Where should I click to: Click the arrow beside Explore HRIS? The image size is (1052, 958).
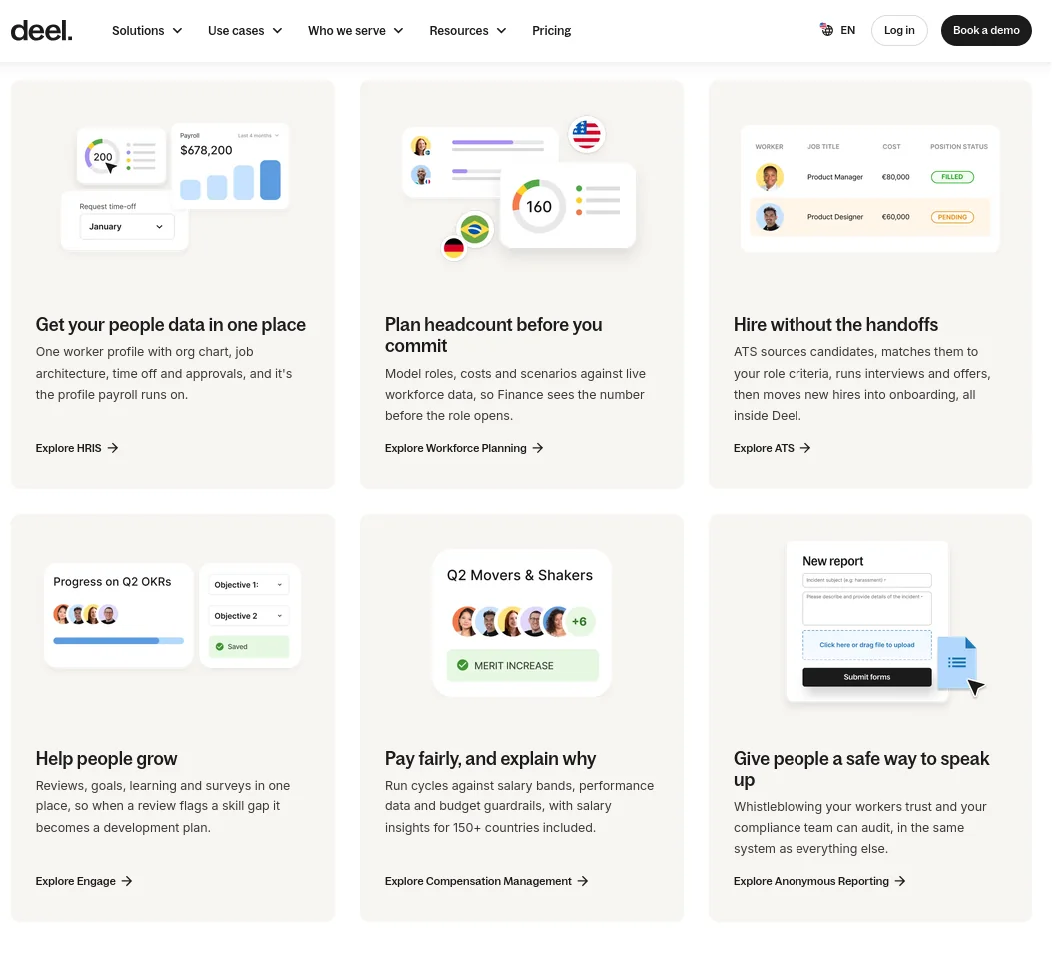113,447
